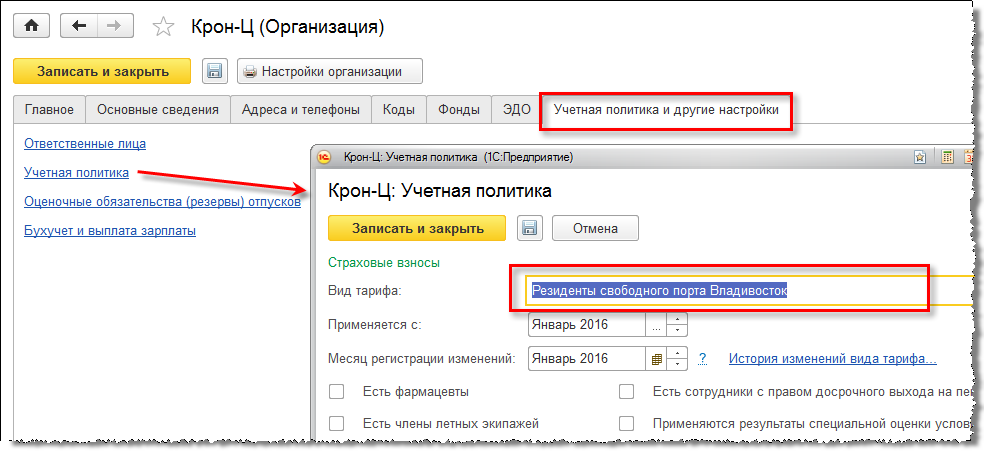Select Учетная политика и другие настройки tab
The width and height of the screenshot is (984, 451).
[666, 110]
